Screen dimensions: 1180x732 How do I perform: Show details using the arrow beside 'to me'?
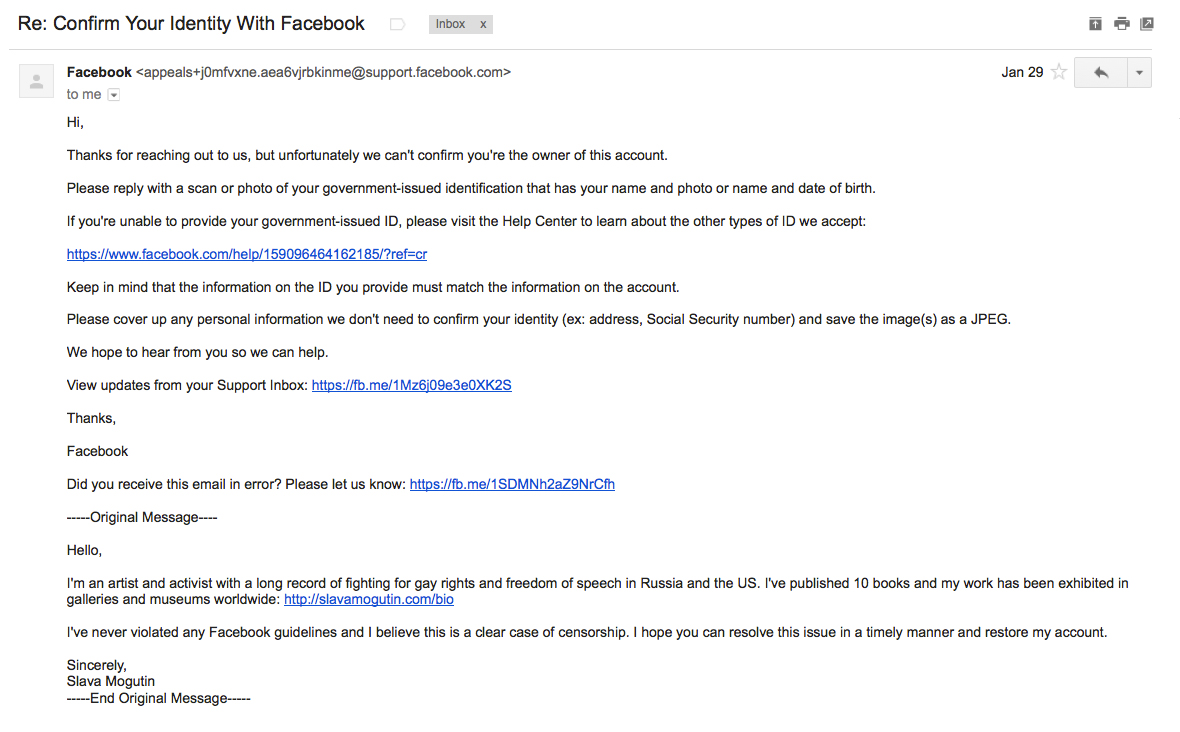[114, 95]
